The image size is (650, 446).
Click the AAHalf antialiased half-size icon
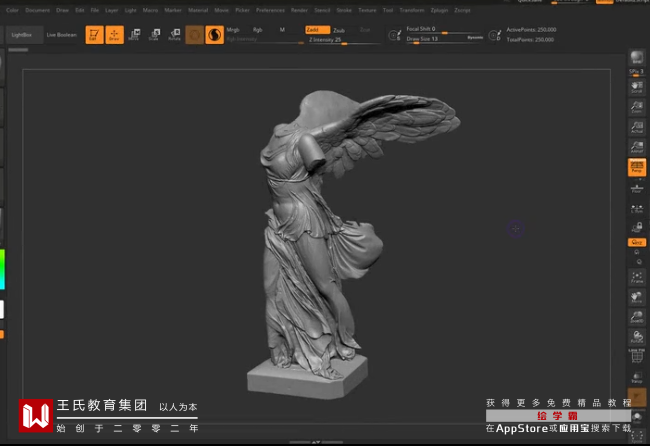pyautogui.click(x=637, y=147)
